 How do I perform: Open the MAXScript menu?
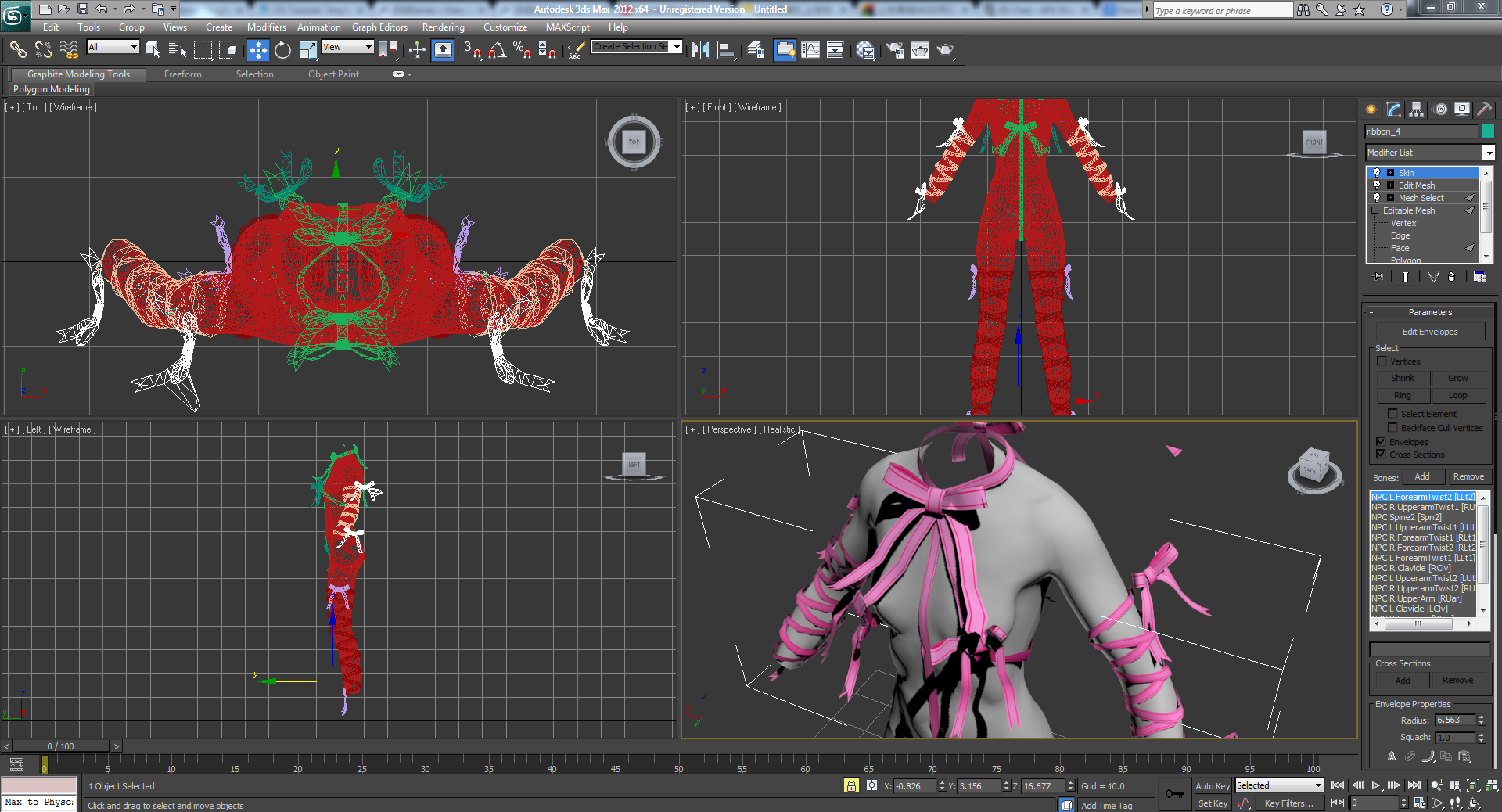(568, 27)
